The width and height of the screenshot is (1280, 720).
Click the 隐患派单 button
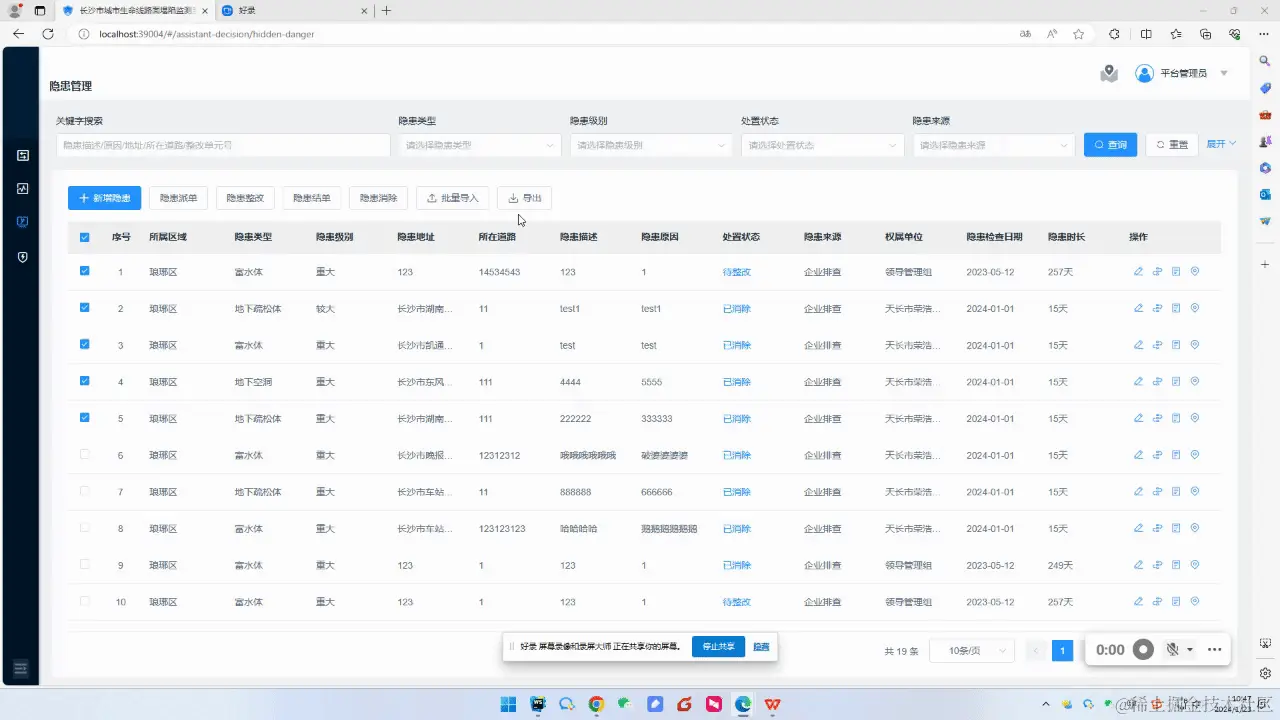click(x=179, y=198)
